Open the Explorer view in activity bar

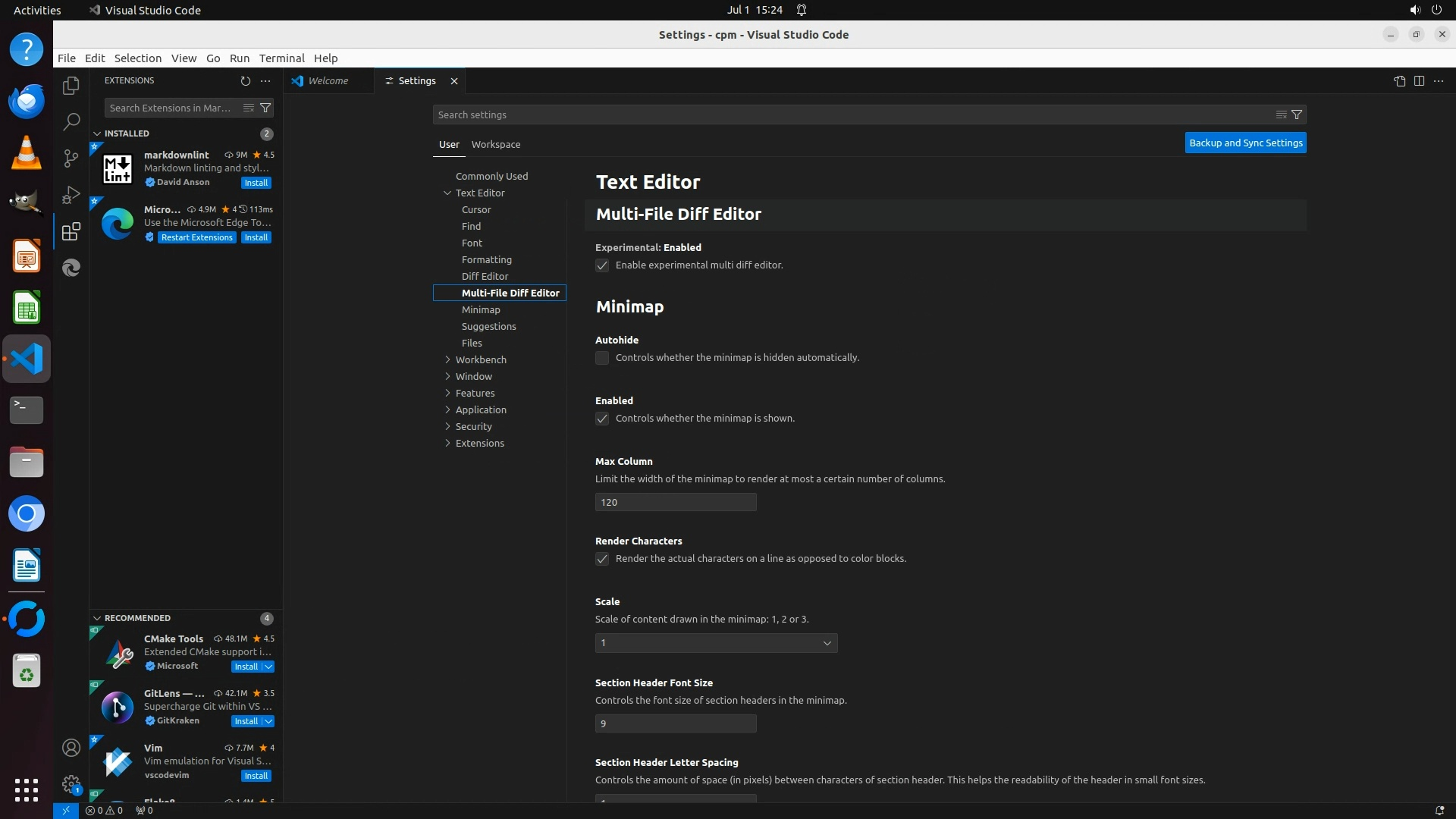[x=71, y=86]
